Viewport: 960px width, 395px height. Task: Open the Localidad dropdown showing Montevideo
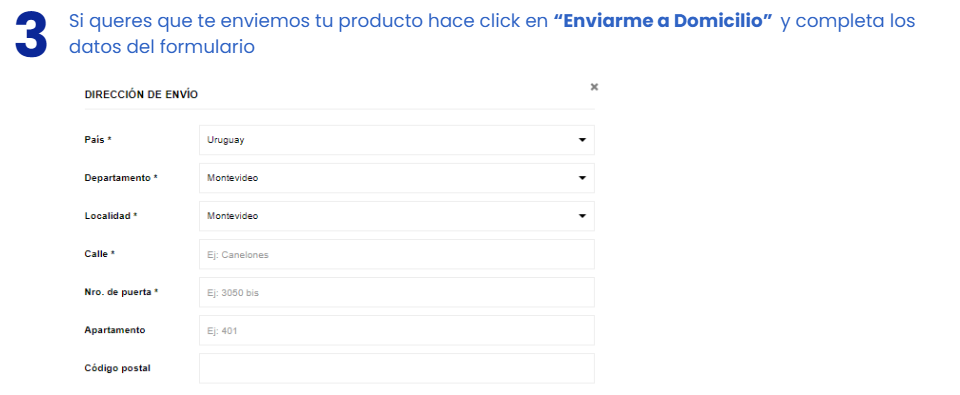point(397,216)
